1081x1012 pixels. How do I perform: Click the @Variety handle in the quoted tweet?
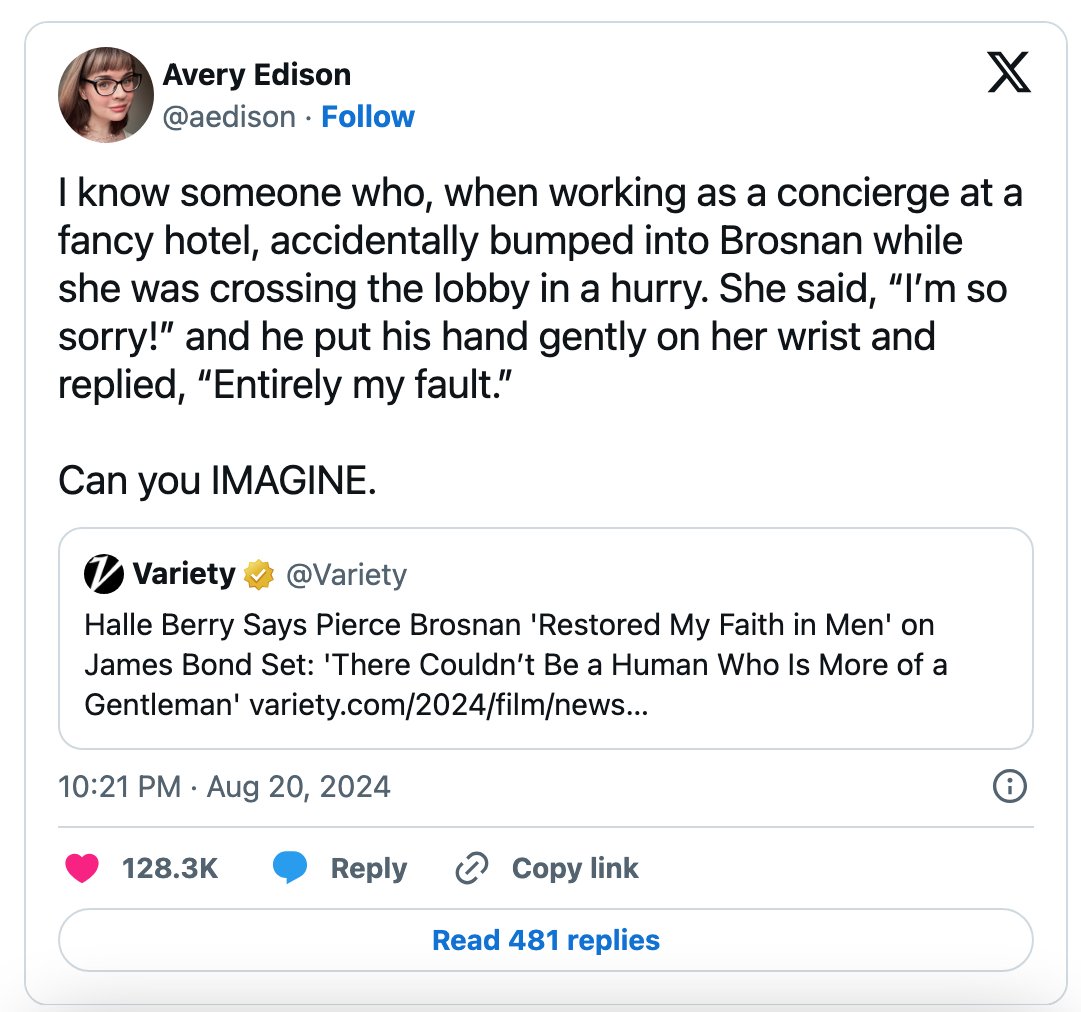[346, 574]
